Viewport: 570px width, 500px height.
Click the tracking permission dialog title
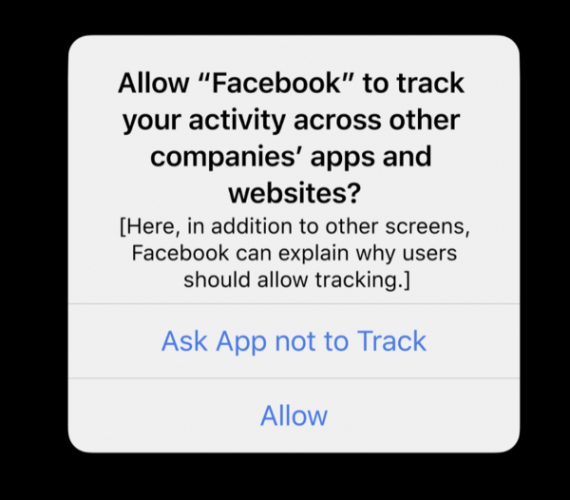point(292,138)
